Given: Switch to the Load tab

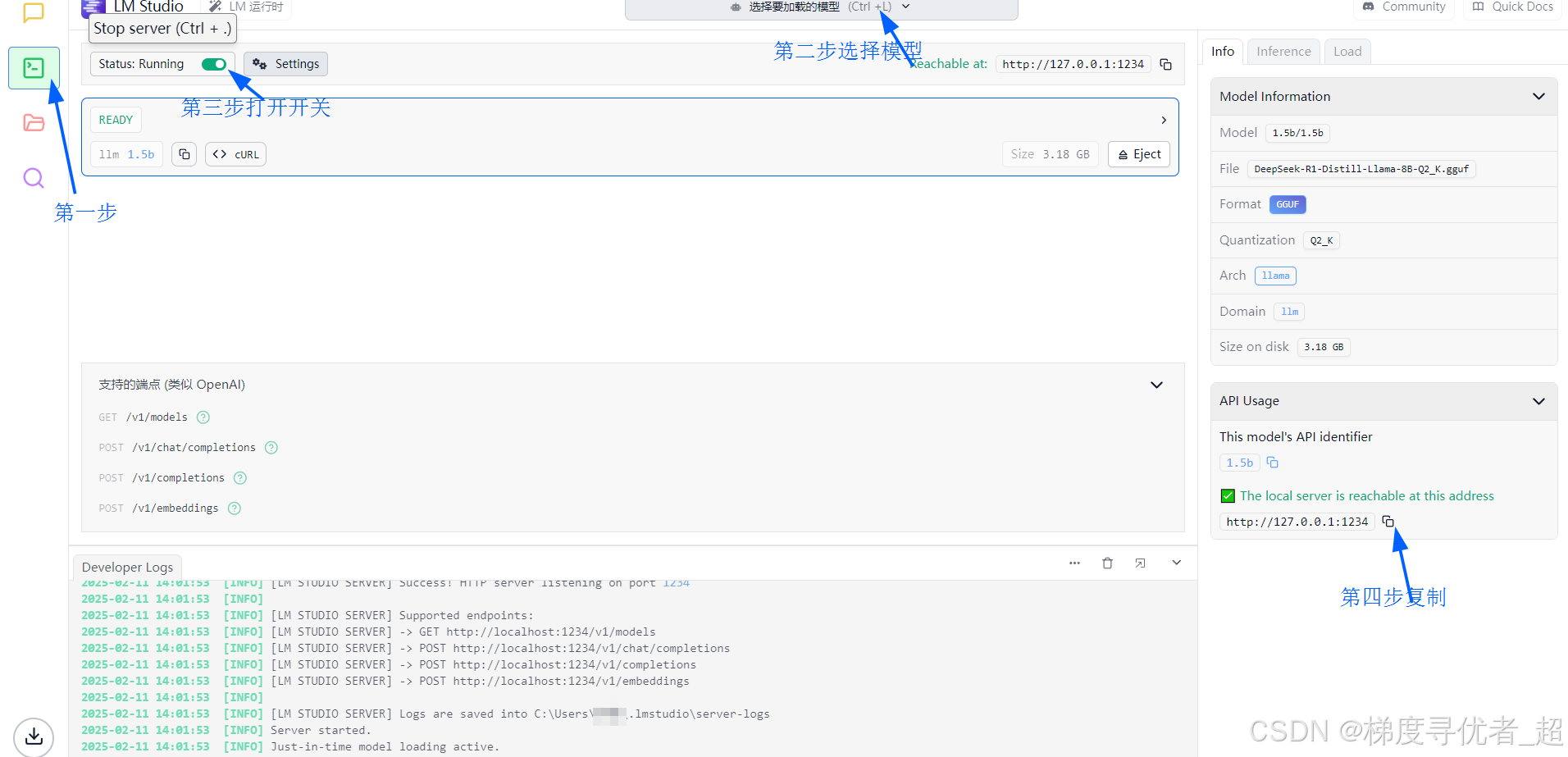Looking at the screenshot, I should pyautogui.click(x=1347, y=52).
